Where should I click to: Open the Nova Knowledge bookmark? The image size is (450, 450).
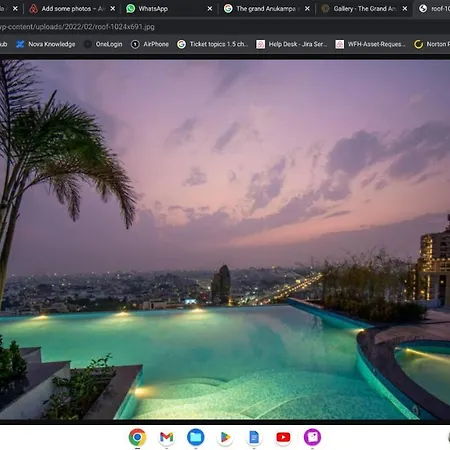(46, 44)
